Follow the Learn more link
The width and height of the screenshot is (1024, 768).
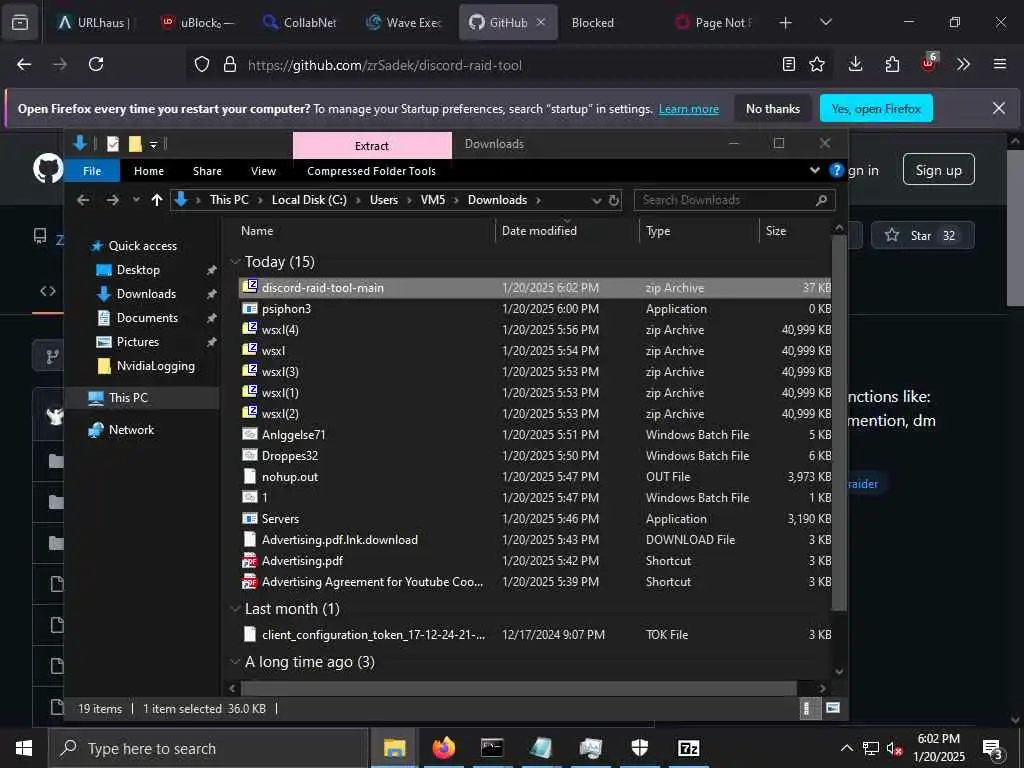689,109
